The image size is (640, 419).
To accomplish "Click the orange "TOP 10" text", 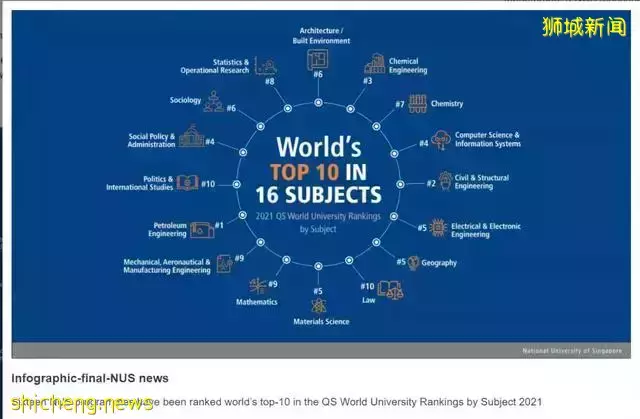I will point(304,172).
